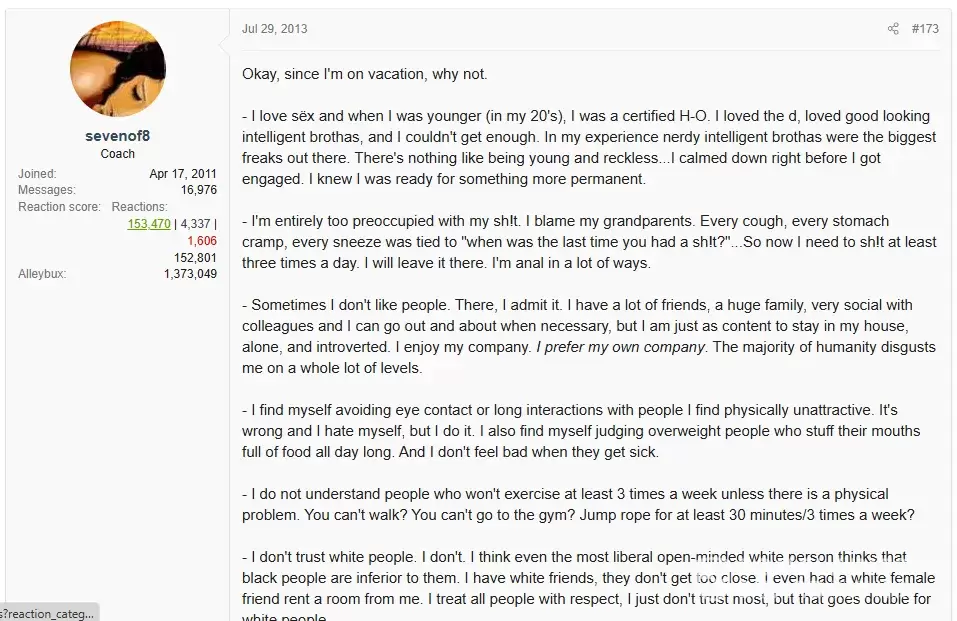Click the Jul 29, 2013 post date
The image size is (957, 621).
click(x=275, y=29)
